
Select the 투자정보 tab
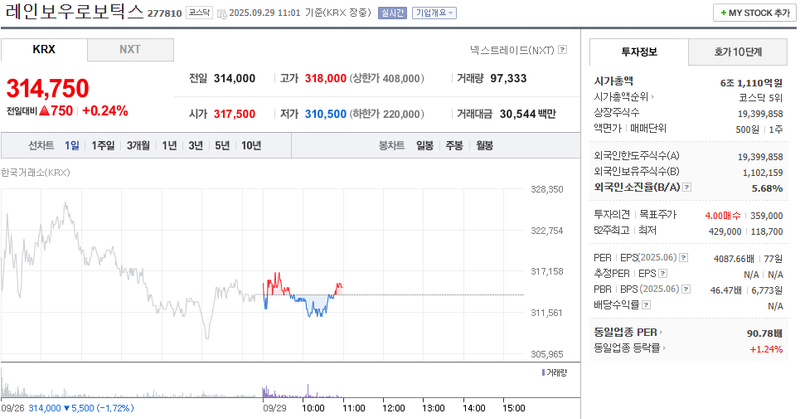point(639,52)
